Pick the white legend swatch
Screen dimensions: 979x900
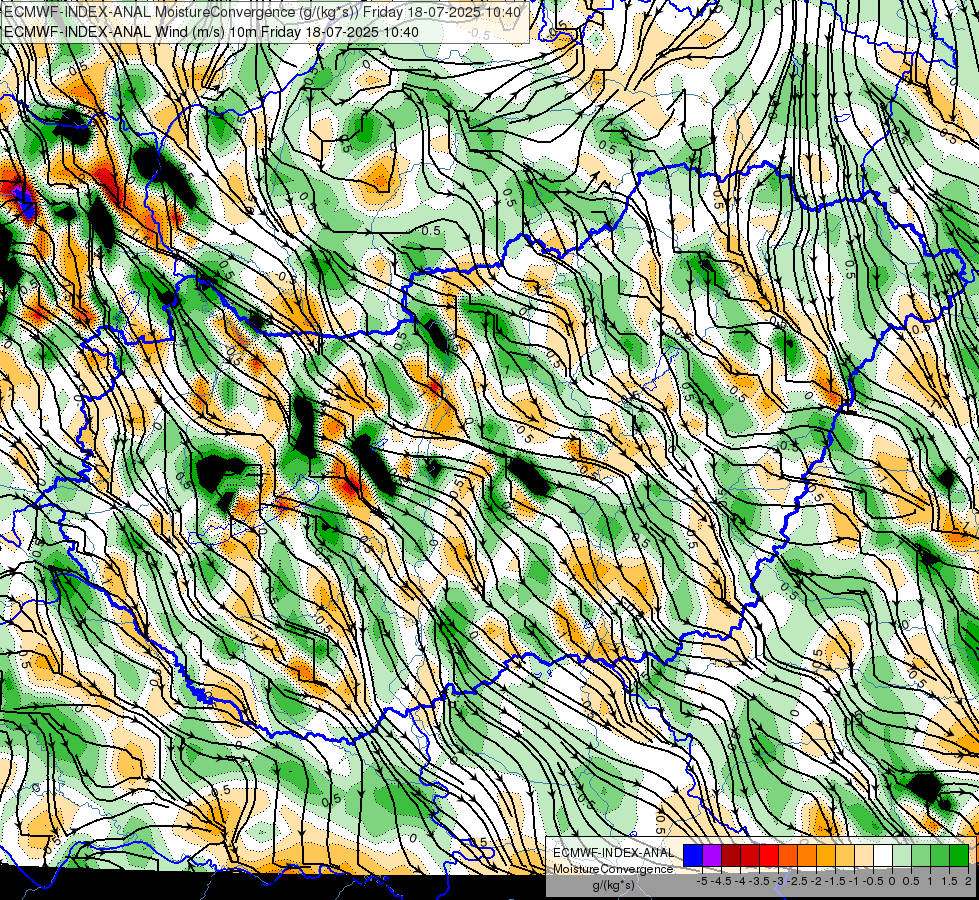pyautogui.click(x=883, y=855)
